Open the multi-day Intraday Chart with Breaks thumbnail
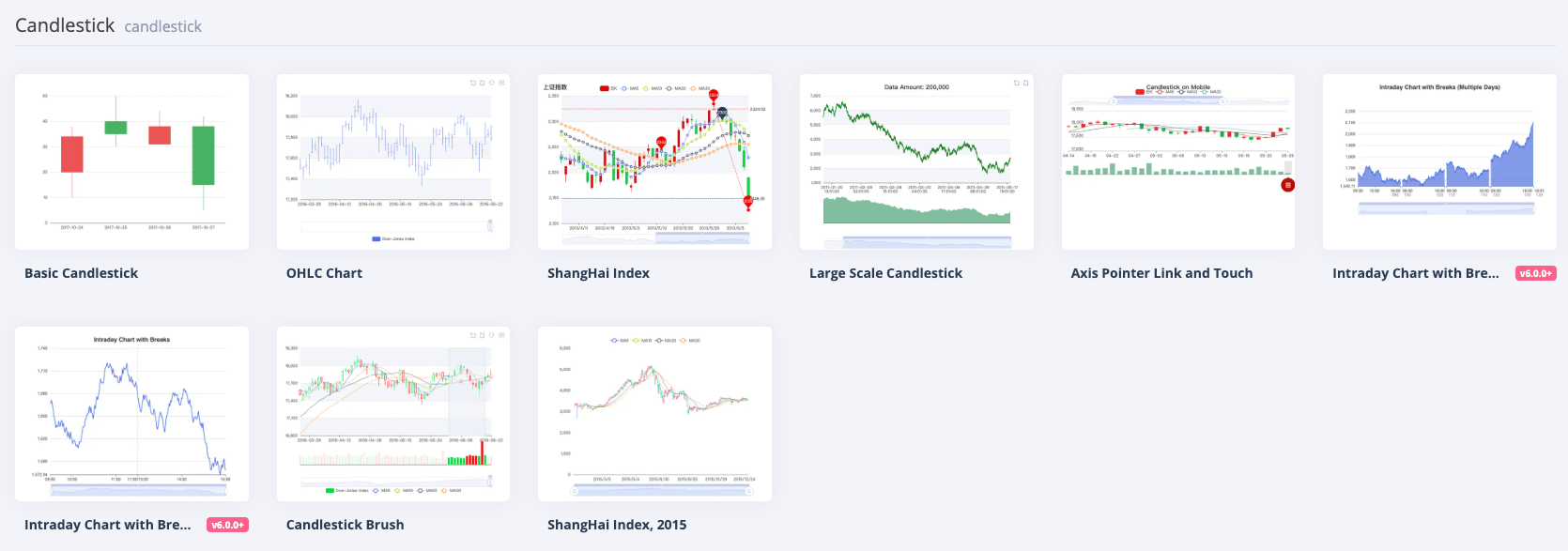The height and width of the screenshot is (551, 1568). pyautogui.click(x=1439, y=161)
